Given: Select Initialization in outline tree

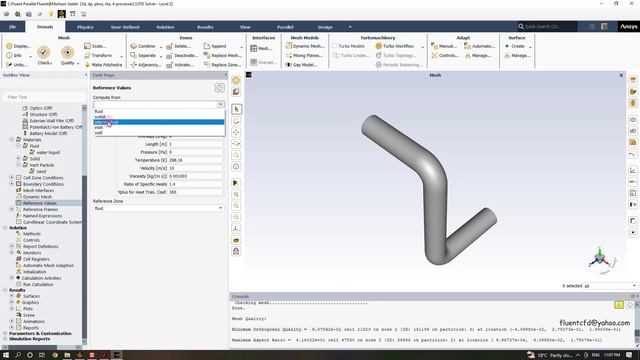Looking at the screenshot, I should (35, 271).
